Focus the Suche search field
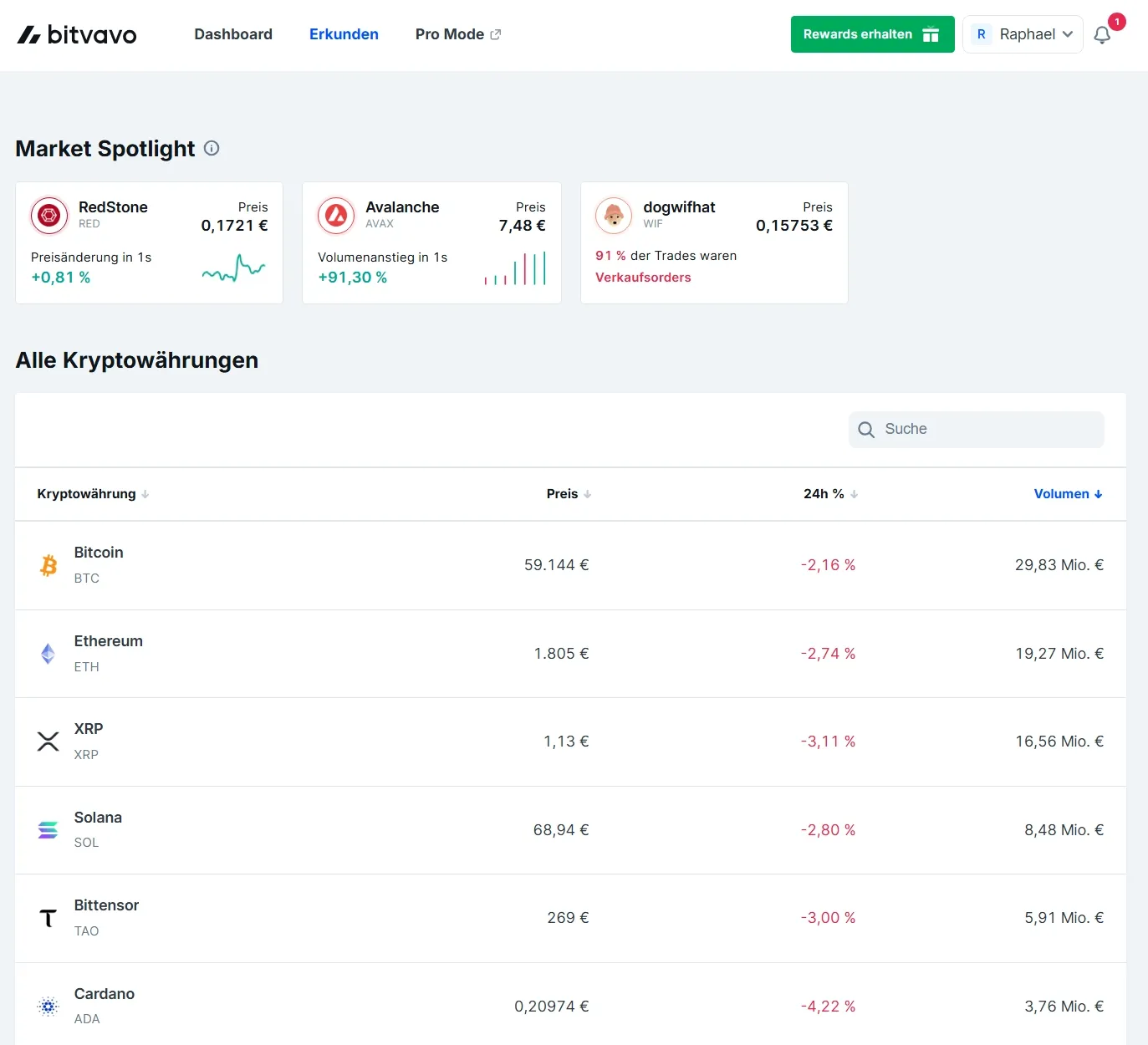The height and width of the screenshot is (1045, 1148). pyautogui.click(x=977, y=430)
